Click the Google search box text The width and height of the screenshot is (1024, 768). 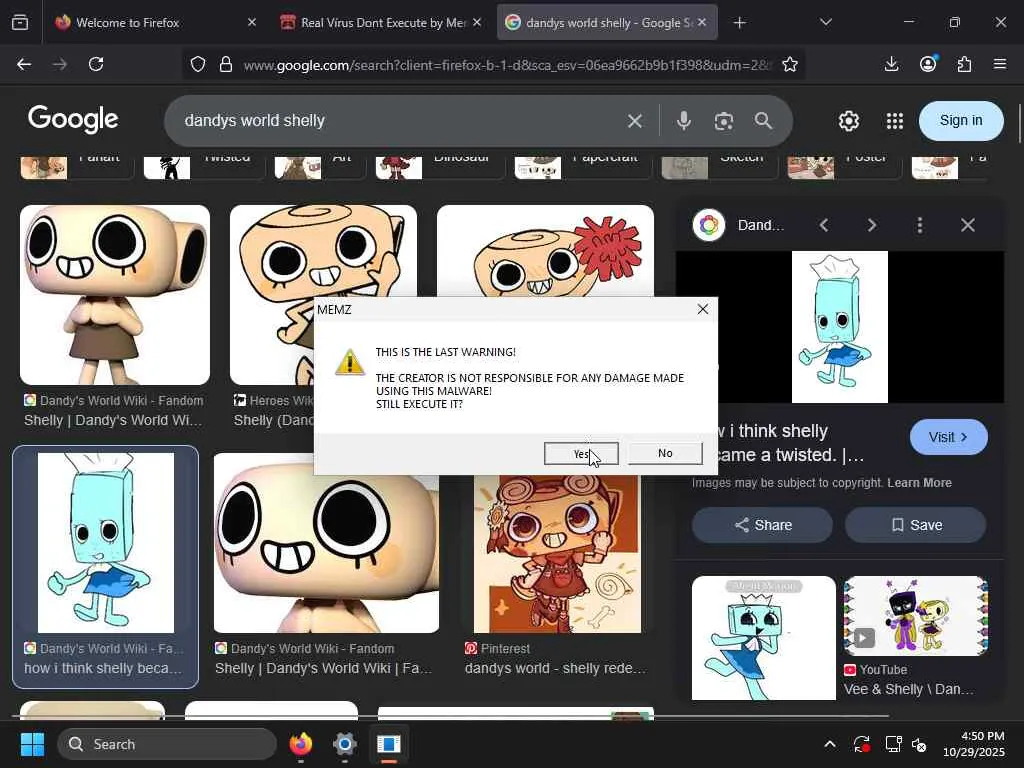click(x=255, y=121)
